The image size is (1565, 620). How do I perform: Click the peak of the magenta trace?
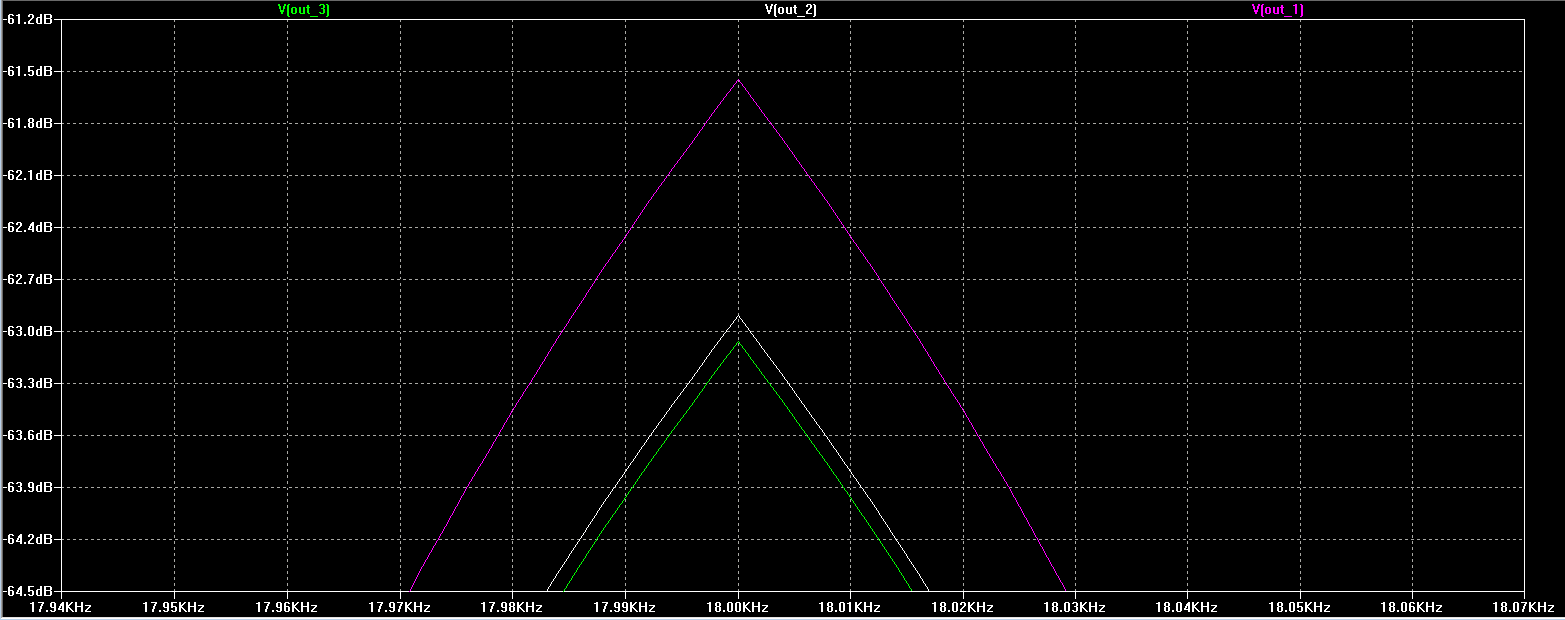point(739,80)
